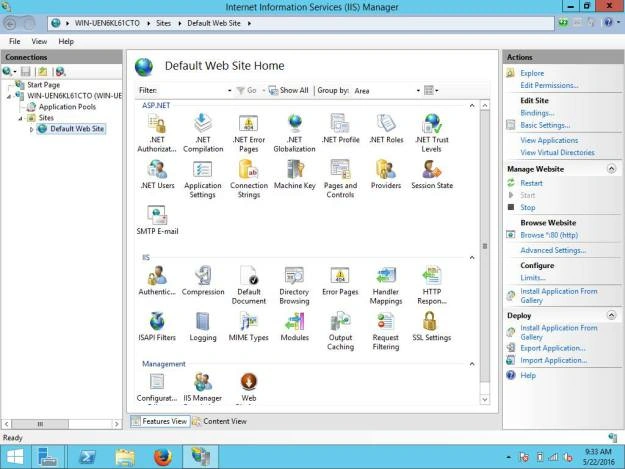Switch to the Content View tab

(x=220, y=421)
